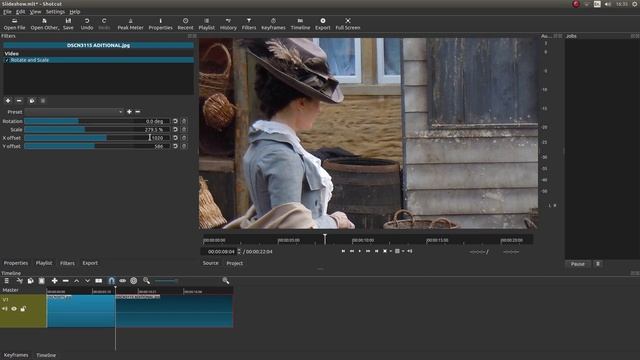Reset Rotation to default
640x360 pixels.
pyautogui.click(x=176, y=121)
